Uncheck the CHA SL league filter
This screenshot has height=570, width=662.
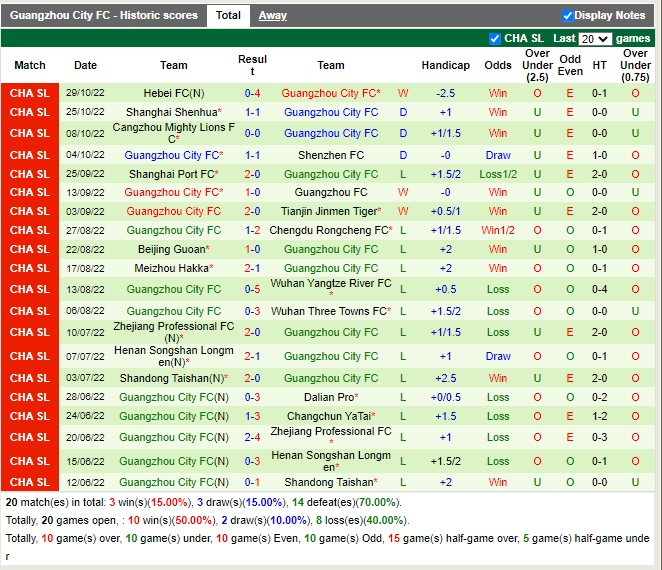495,38
